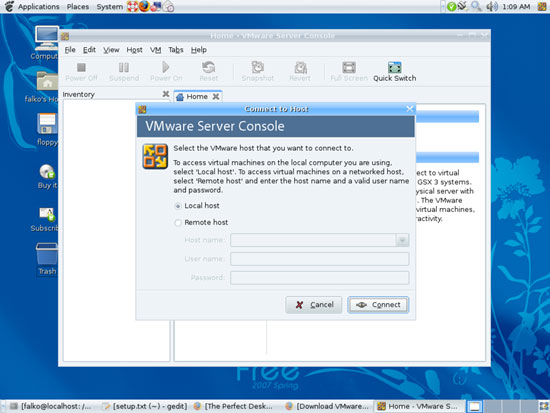Open falko's Home folder desktop icon
550x413 pixels.
click(x=47, y=81)
